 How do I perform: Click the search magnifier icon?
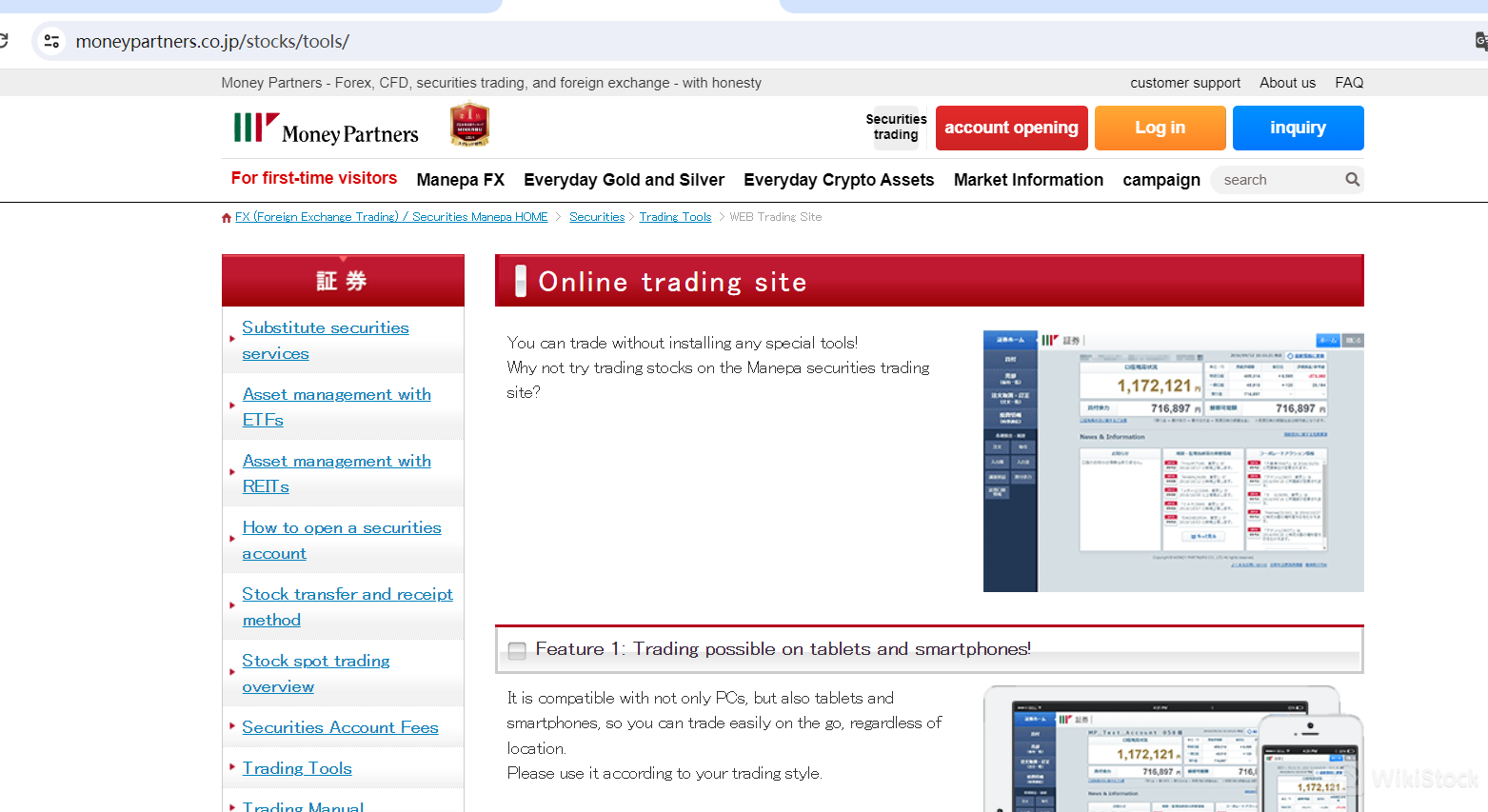click(1352, 180)
